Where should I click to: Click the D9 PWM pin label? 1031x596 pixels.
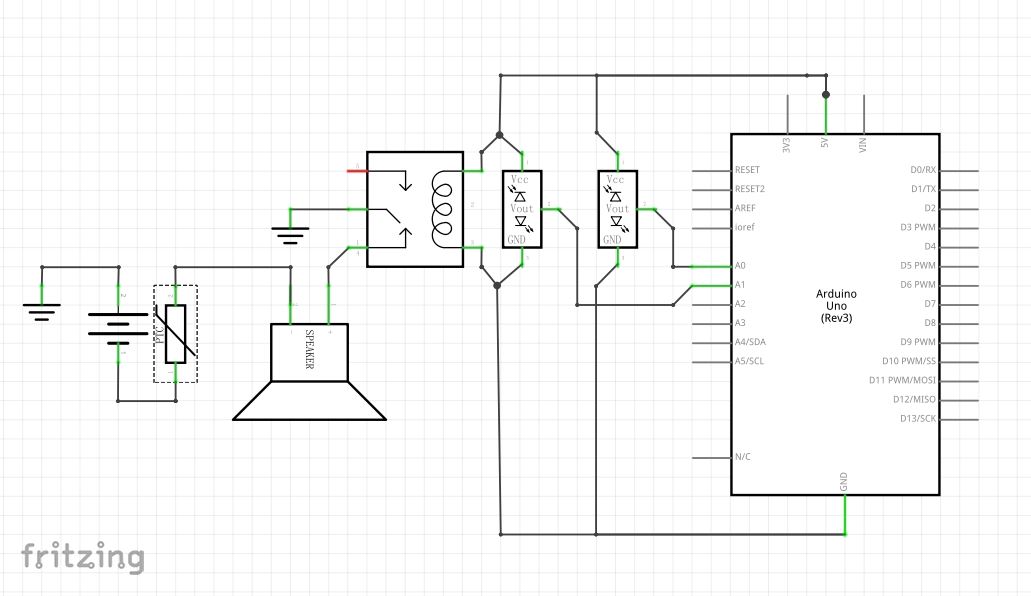pyautogui.click(x=918, y=341)
